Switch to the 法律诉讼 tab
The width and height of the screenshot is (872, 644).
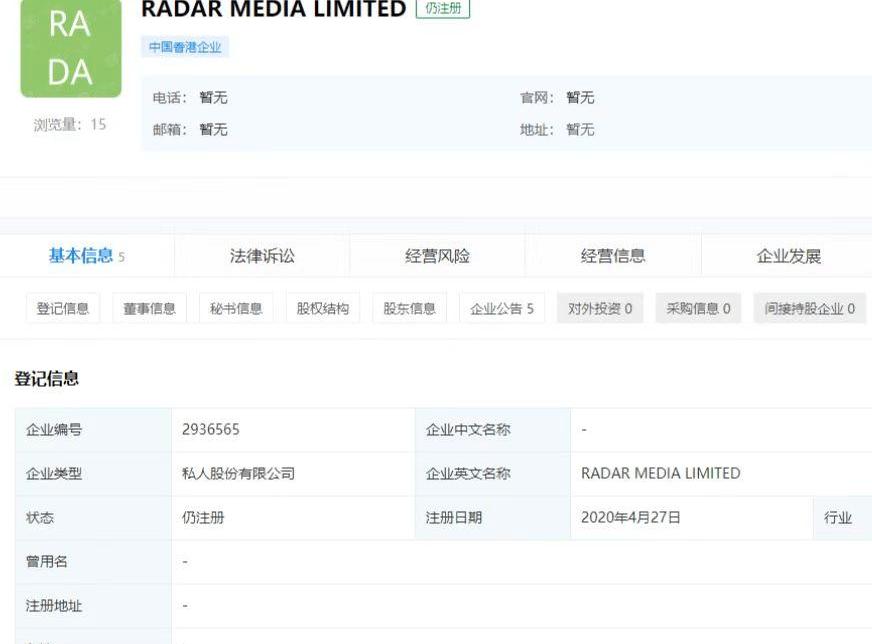coord(262,256)
